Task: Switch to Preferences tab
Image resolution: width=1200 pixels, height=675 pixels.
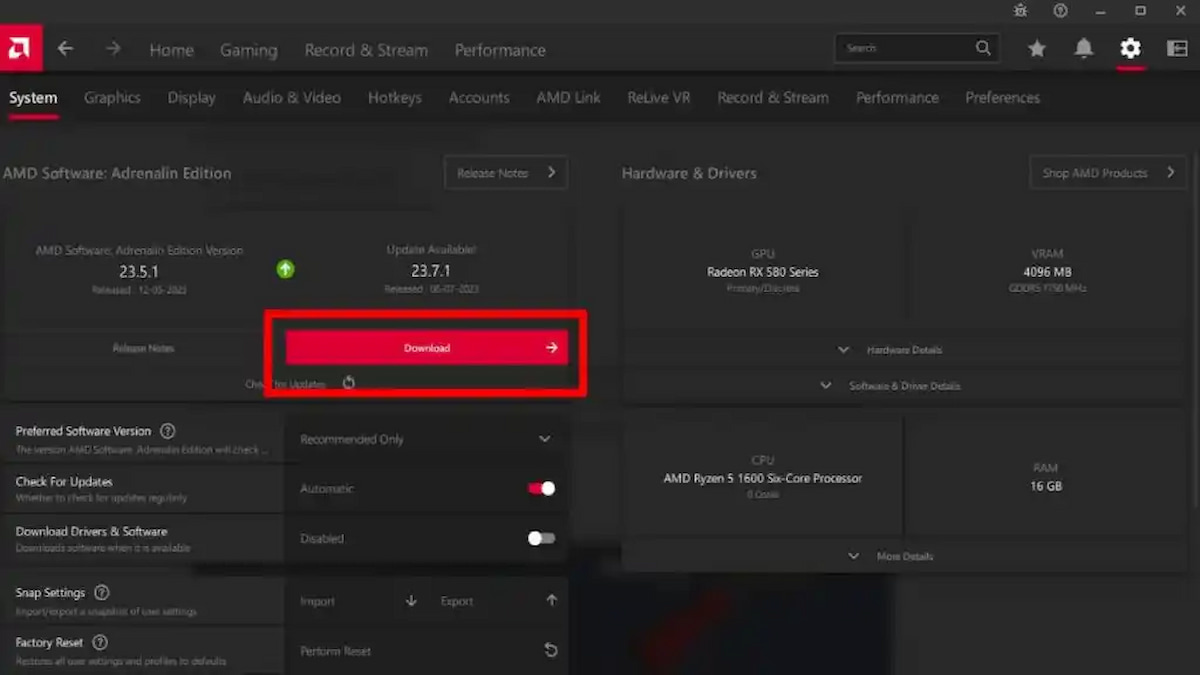Action: point(1003,97)
